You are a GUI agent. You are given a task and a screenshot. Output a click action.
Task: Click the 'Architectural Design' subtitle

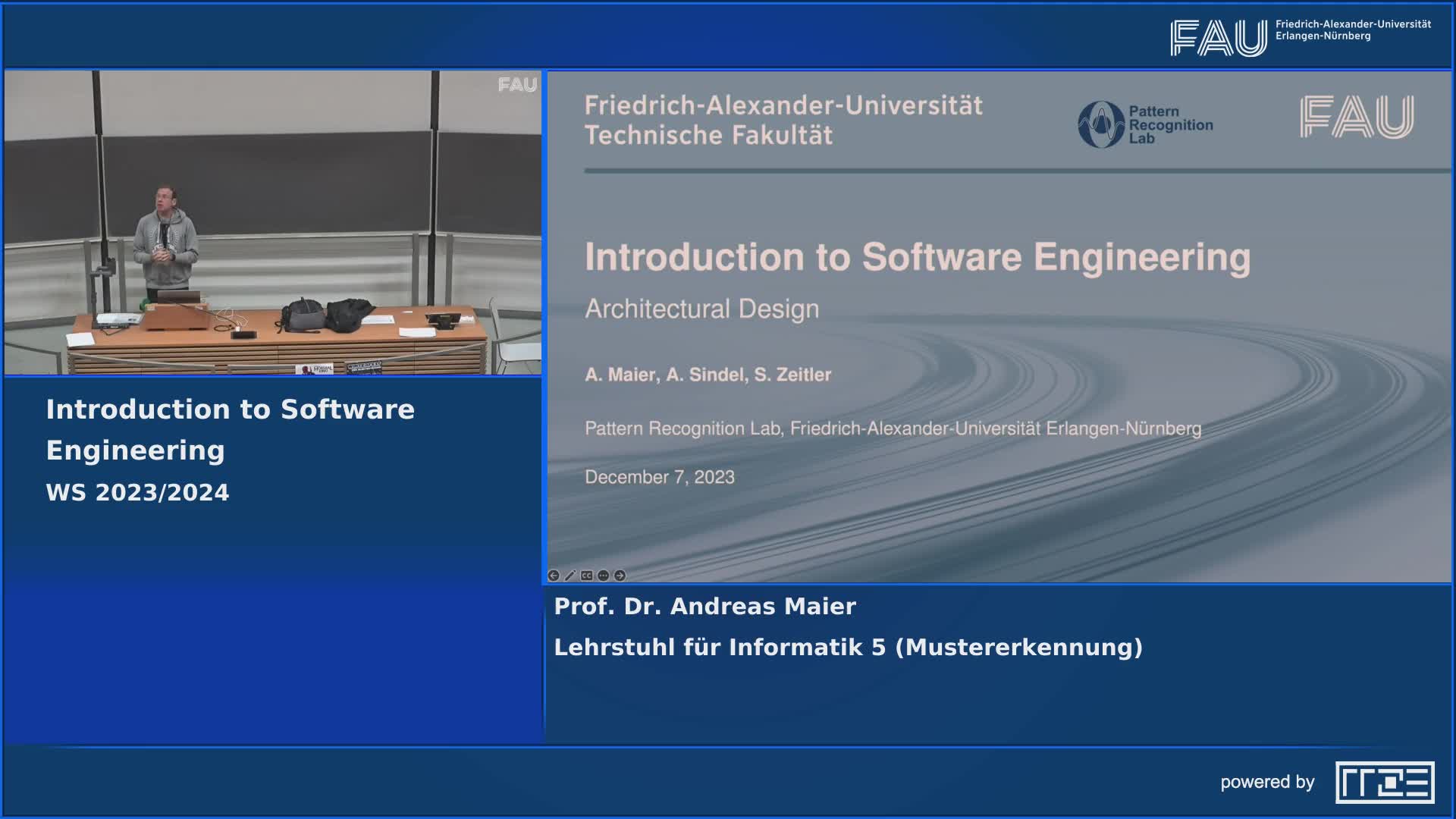coord(701,309)
